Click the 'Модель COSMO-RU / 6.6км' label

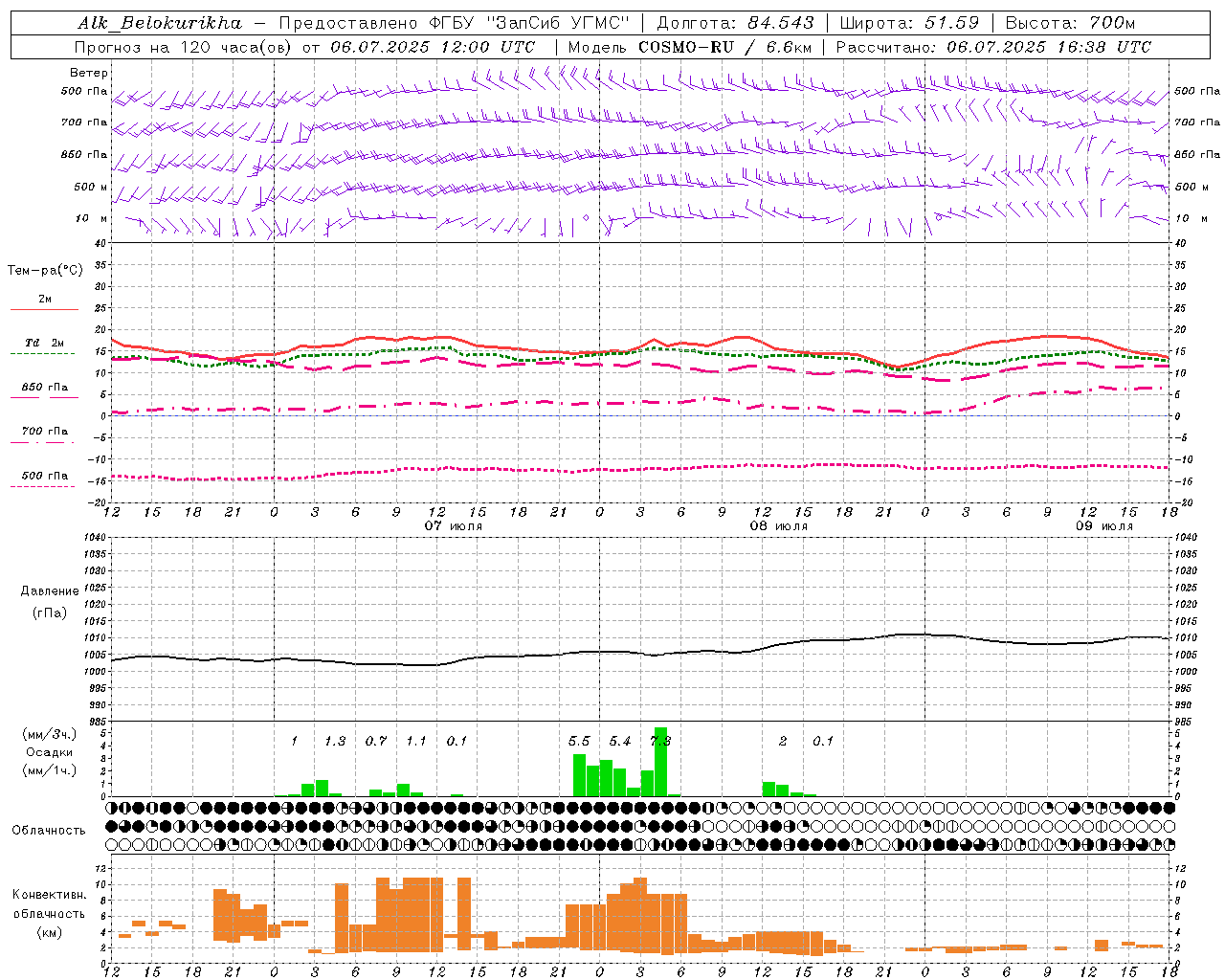(690, 47)
